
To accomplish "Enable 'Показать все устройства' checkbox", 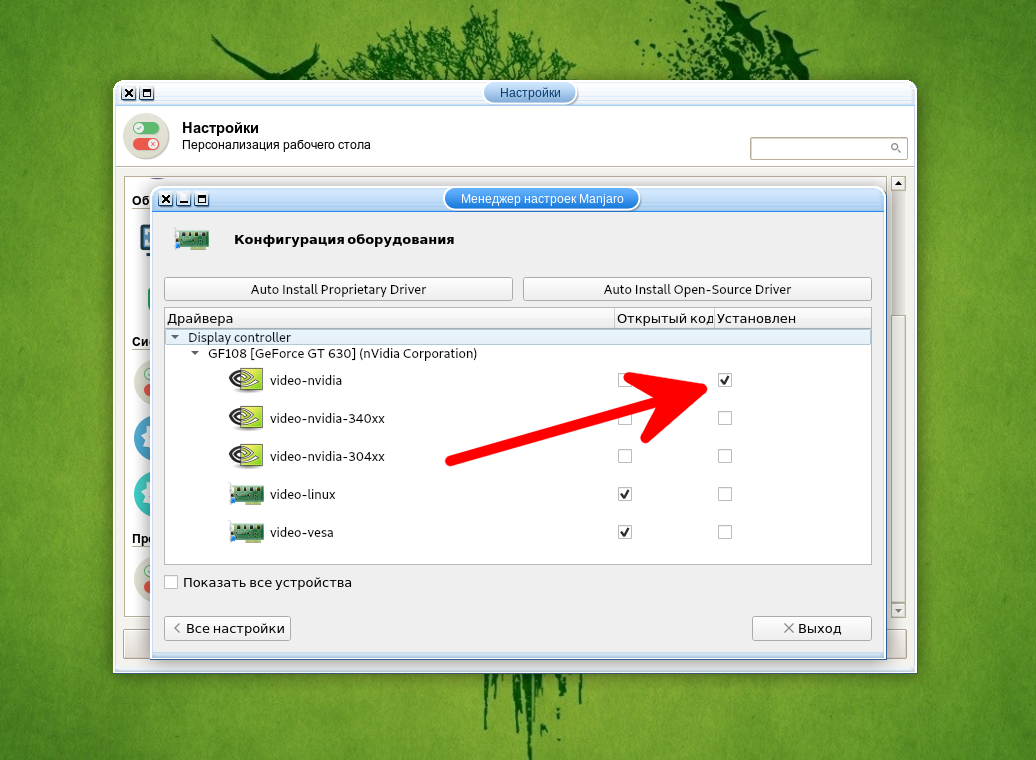I will (171, 582).
